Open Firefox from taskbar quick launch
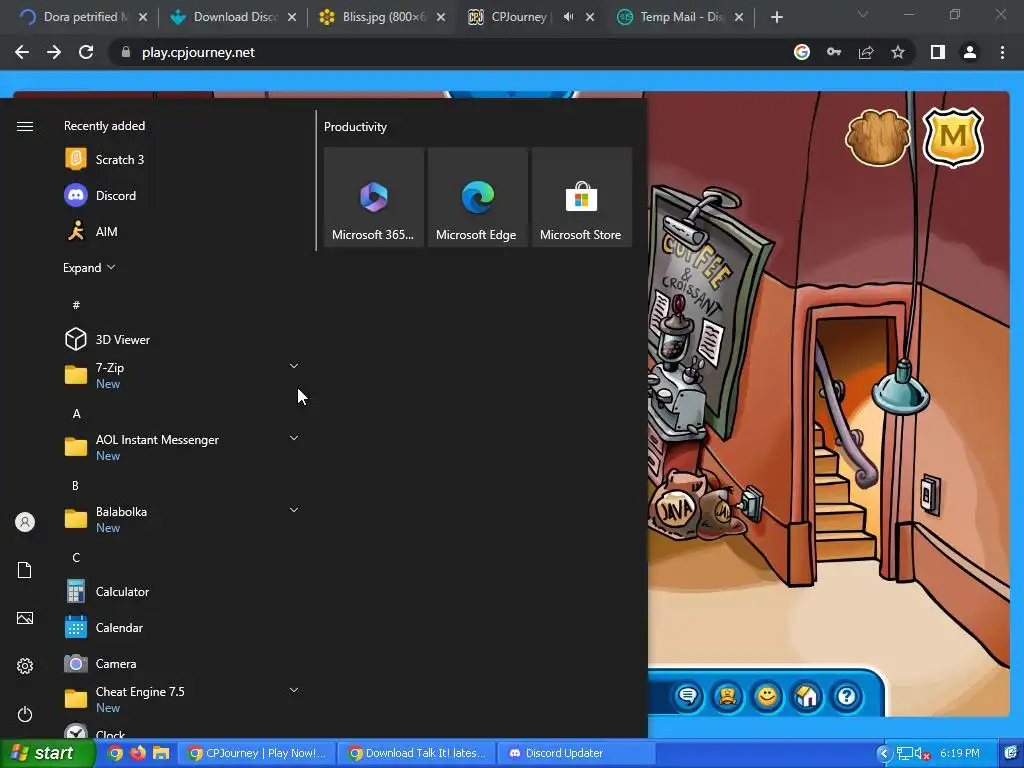Image resolution: width=1024 pixels, height=768 pixels. [x=138, y=753]
